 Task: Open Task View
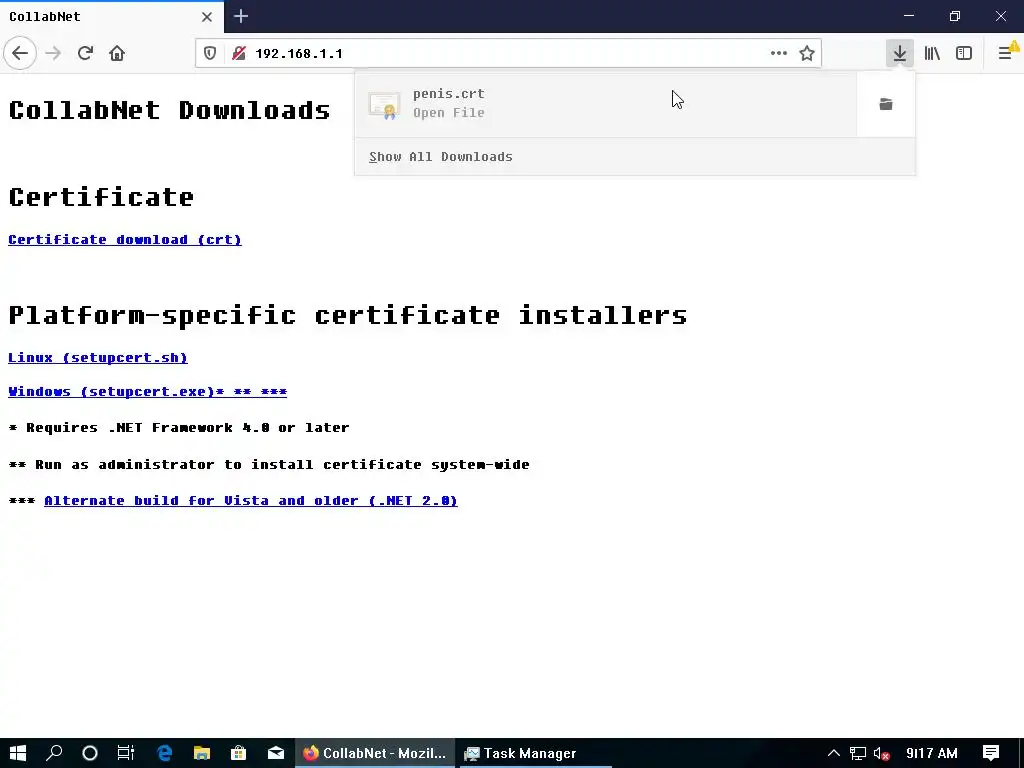[126, 753]
